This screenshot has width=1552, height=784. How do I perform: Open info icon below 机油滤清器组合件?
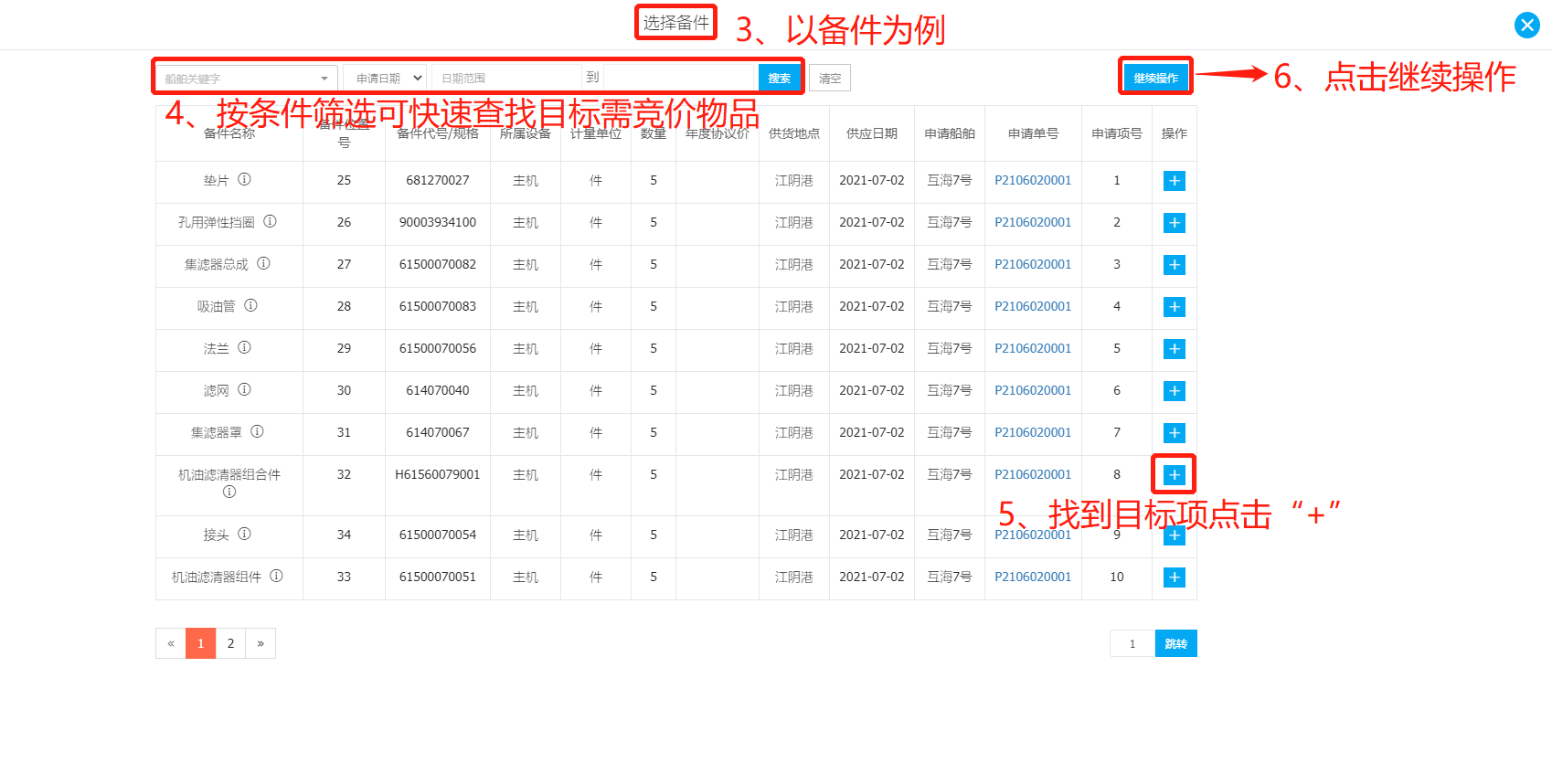[229, 492]
